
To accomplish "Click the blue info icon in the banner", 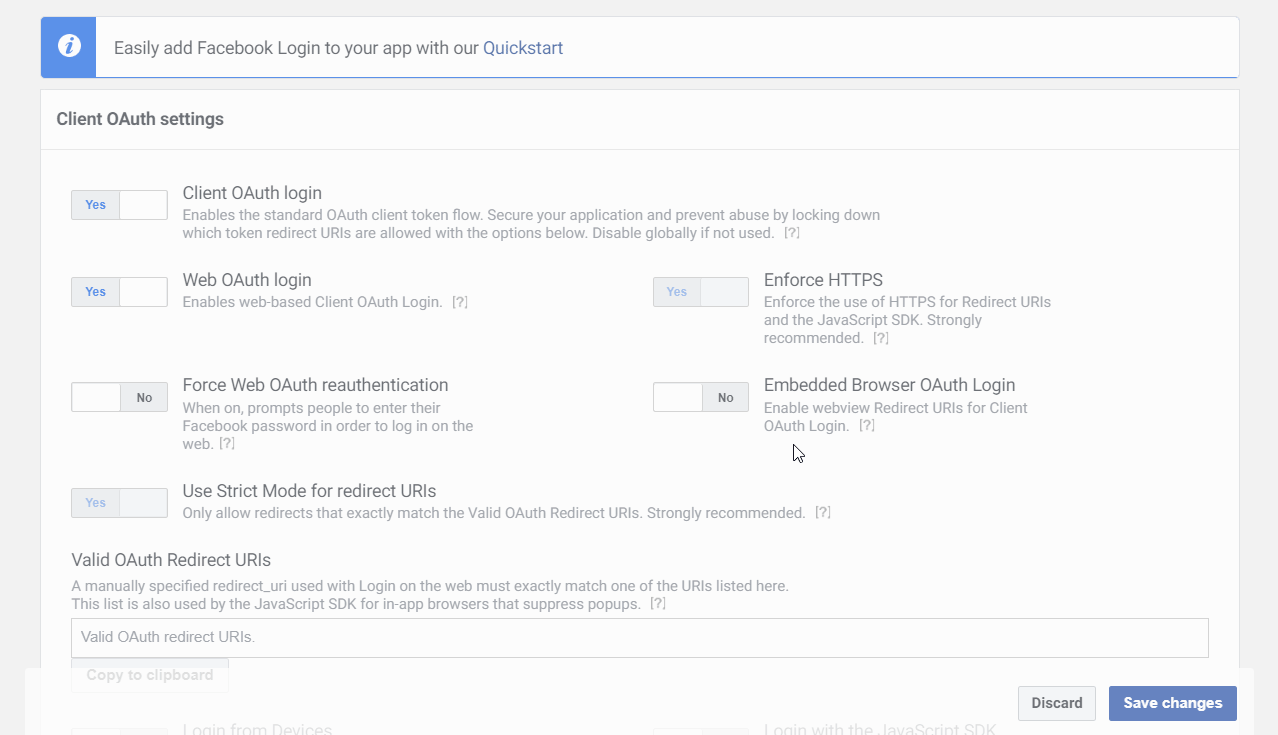I will pyautogui.click(x=68, y=46).
